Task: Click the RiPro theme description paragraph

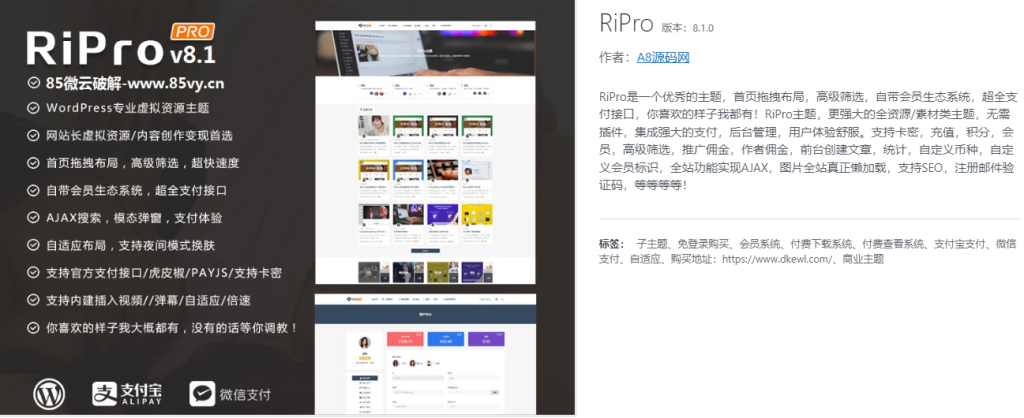Action: (x=808, y=141)
